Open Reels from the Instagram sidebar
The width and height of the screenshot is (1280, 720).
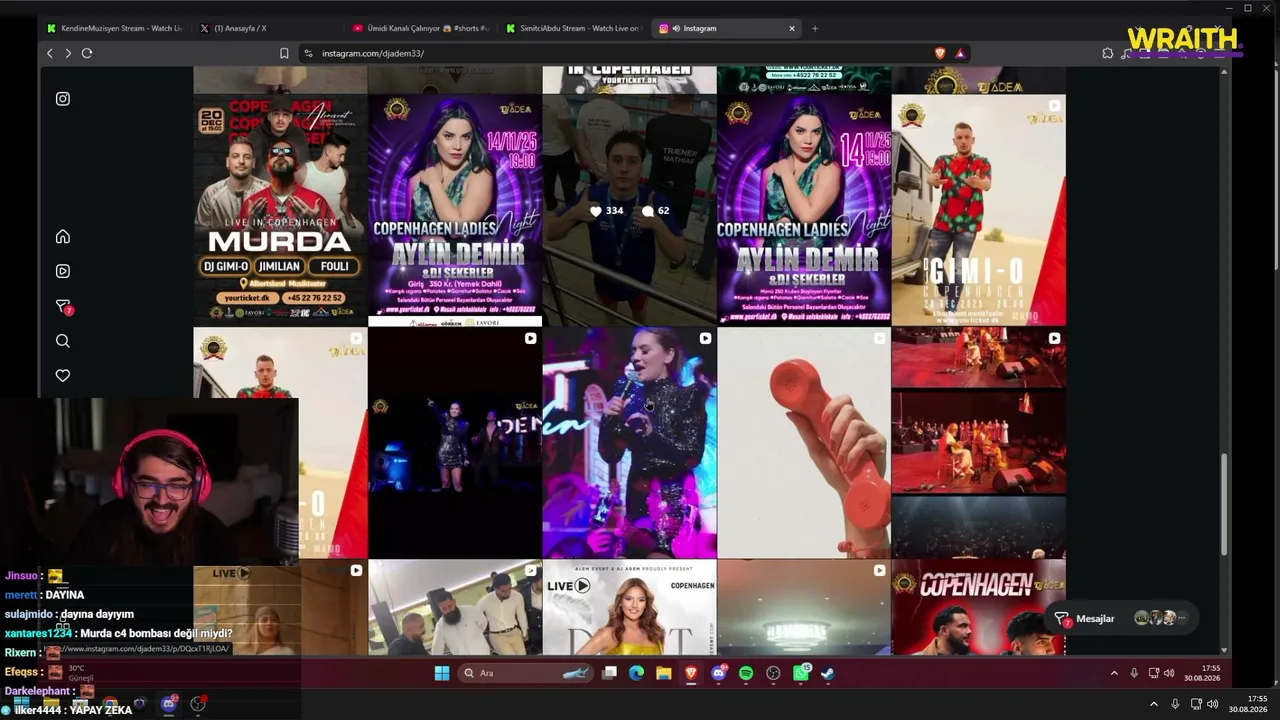coord(63,271)
